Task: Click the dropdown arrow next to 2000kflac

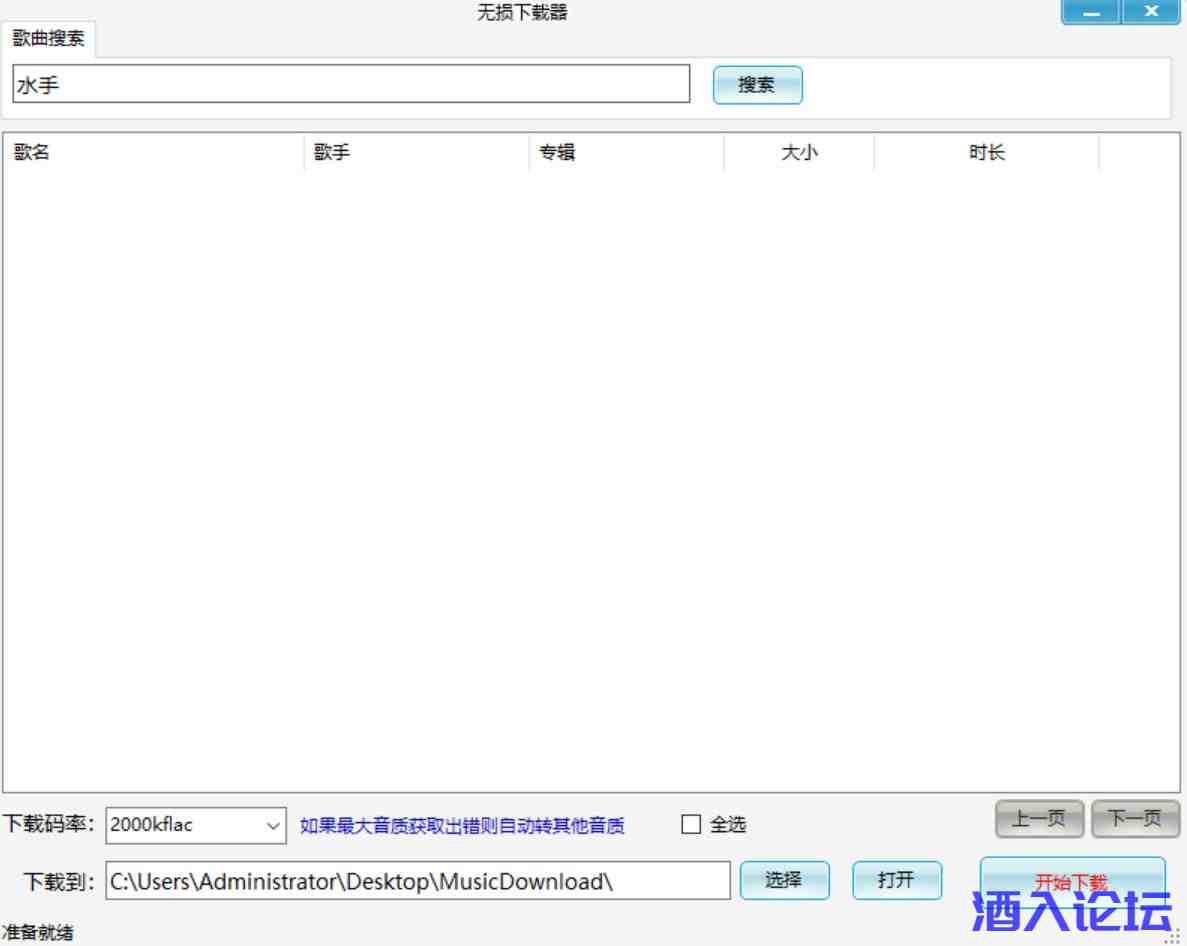Action: [x=273, y=826]
